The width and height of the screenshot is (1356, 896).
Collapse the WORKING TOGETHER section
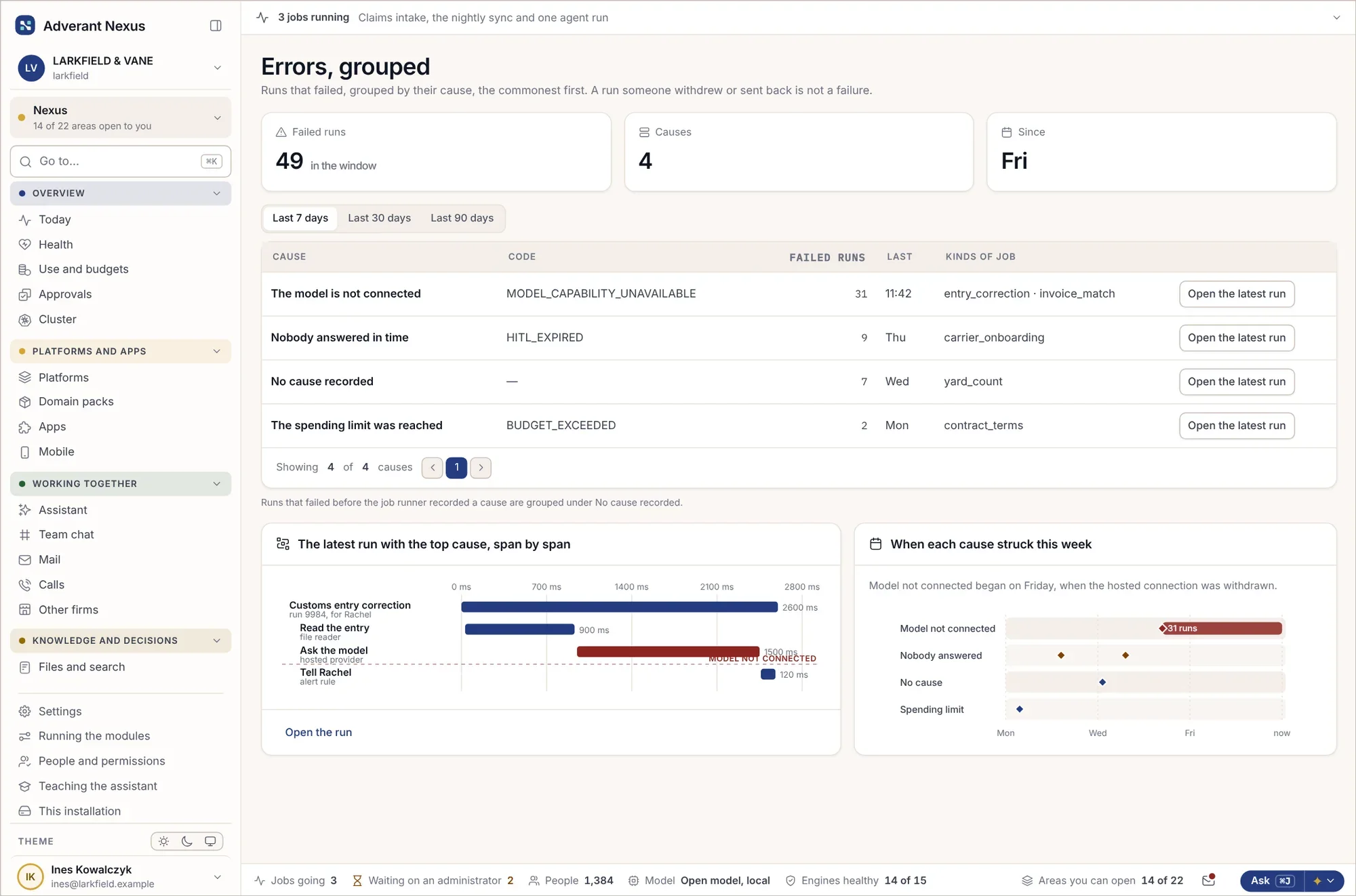121,484
